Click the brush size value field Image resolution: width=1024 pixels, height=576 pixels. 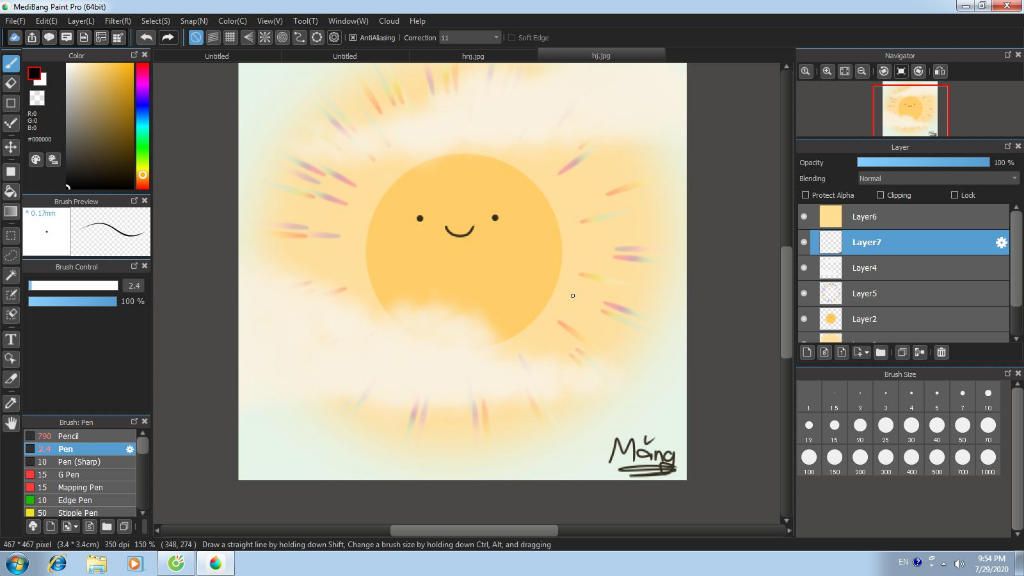coord(134,286)
